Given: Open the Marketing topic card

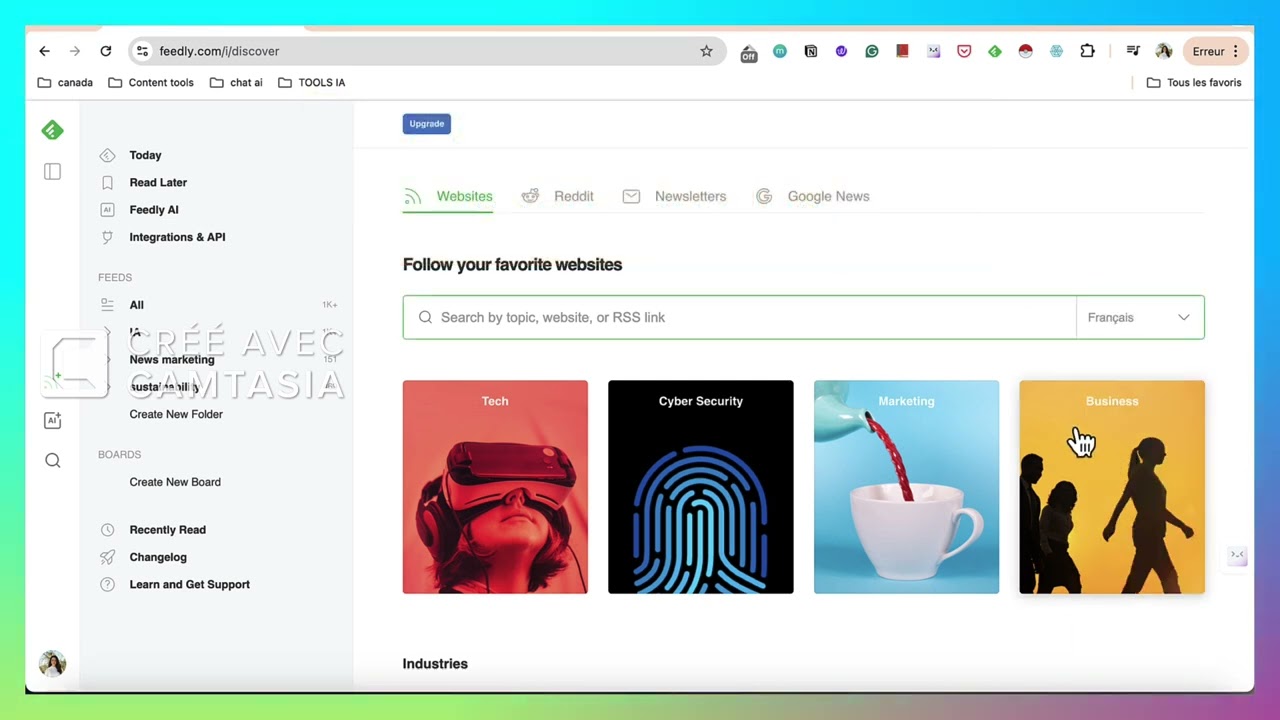Looking at the screenshot, I should point(906,487).
